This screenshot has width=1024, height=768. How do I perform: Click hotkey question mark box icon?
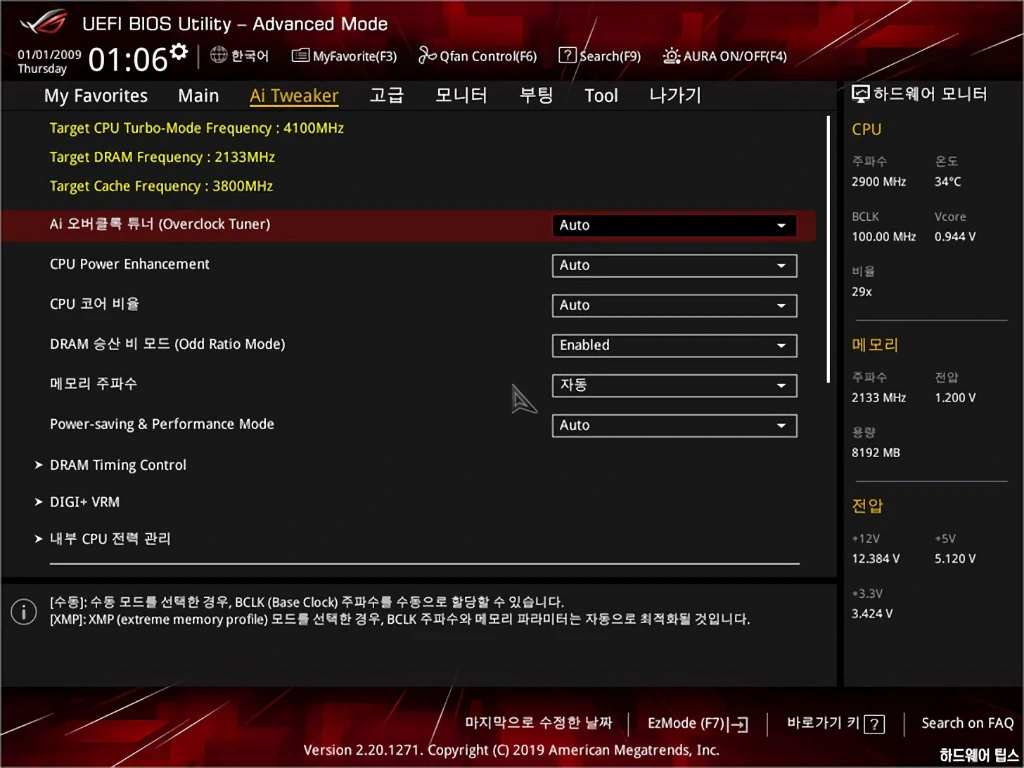(x=874, y=724)
